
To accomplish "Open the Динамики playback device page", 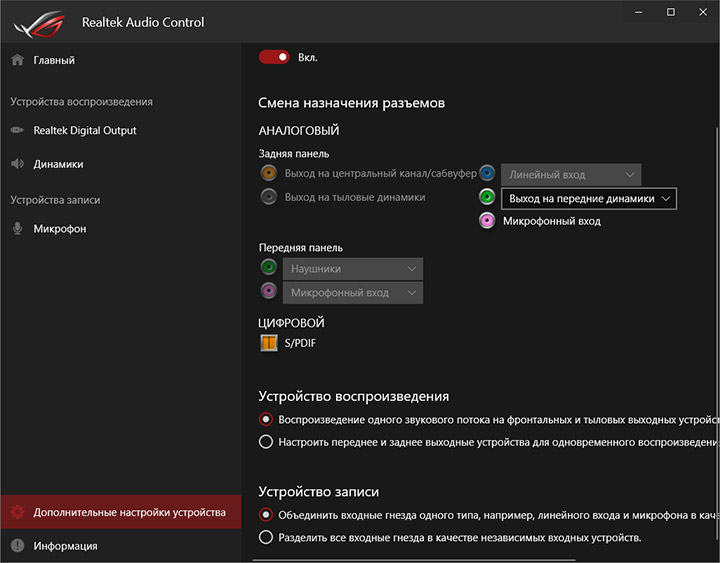I will [x=58, y=164].
